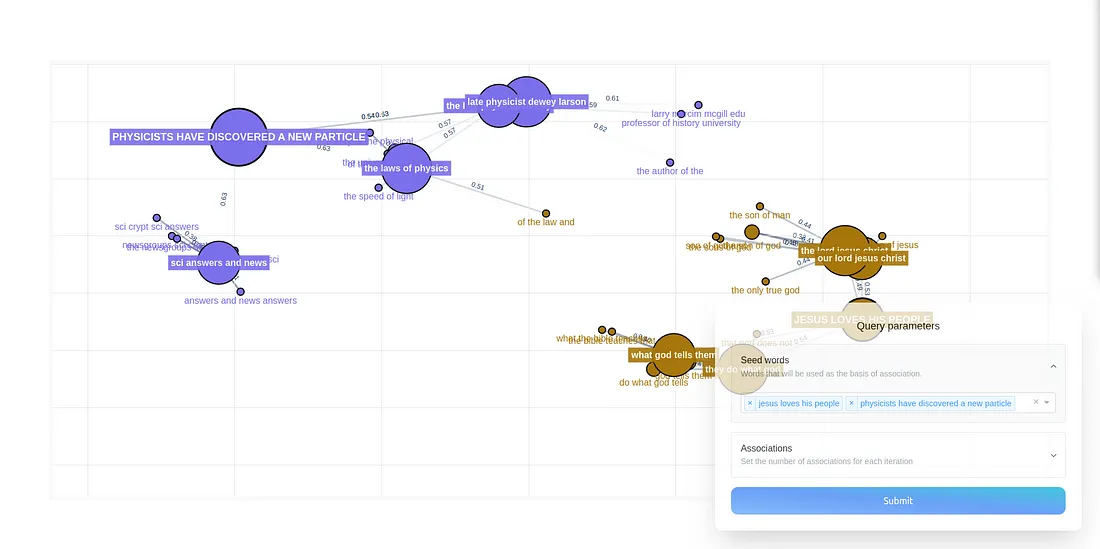1100x549 pixels.
Task: Select the 'our lord jesus christ' node label
Action: pyautogui.click(x=861, y=258)
